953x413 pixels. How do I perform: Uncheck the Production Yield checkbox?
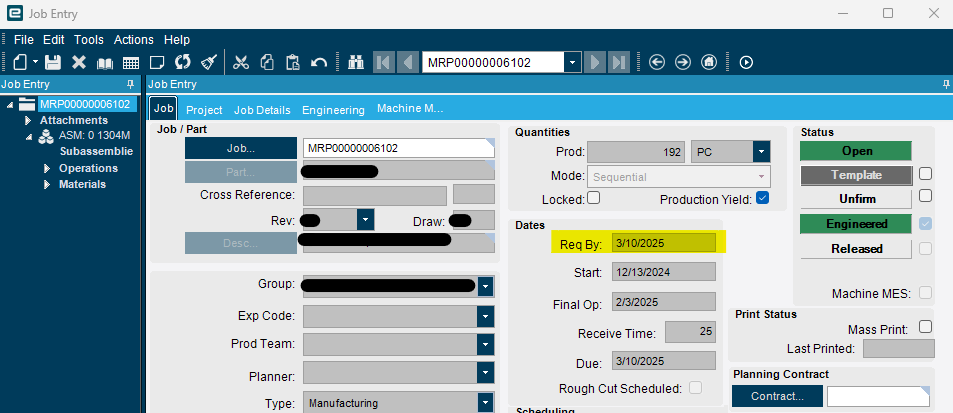(763, 198)
